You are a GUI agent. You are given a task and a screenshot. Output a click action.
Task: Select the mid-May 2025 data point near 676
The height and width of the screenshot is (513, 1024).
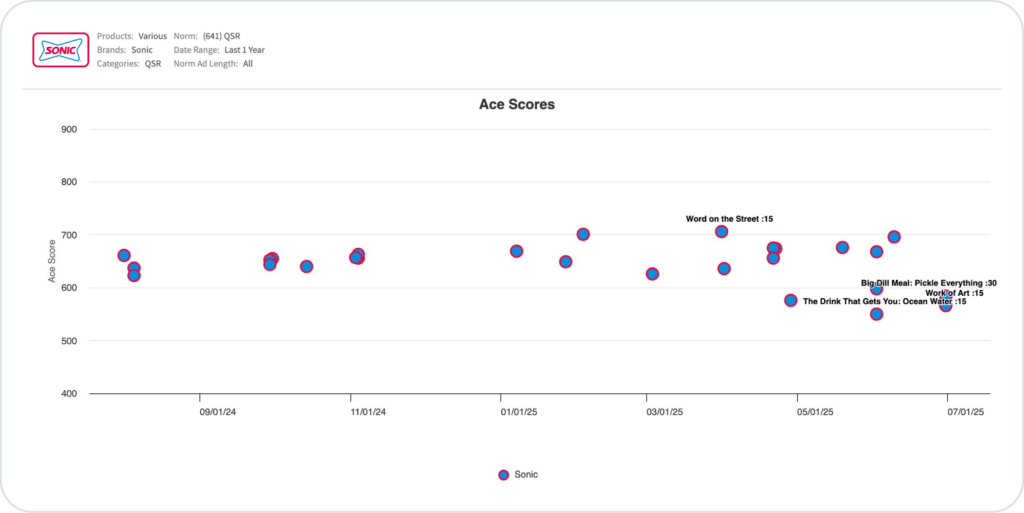pyautogui.click(x=842, y=247)
